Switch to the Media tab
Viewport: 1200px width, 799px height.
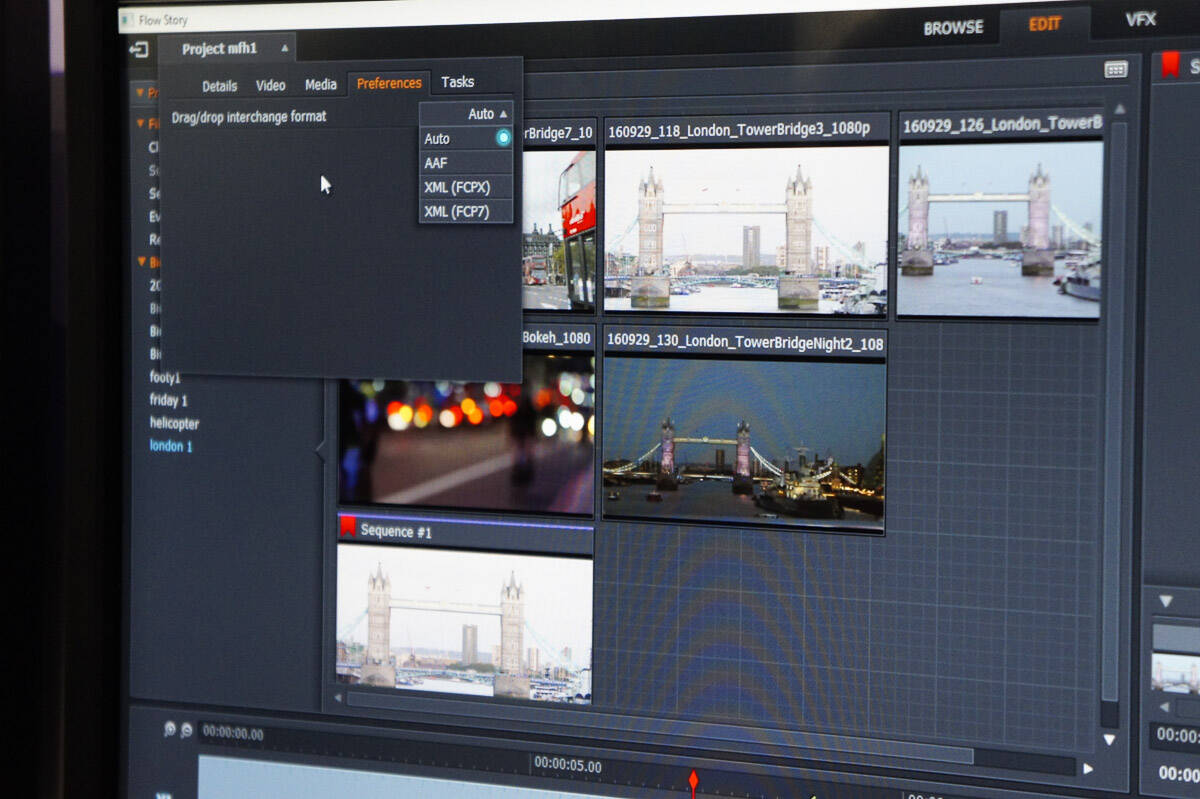click(x=321, y=85)
